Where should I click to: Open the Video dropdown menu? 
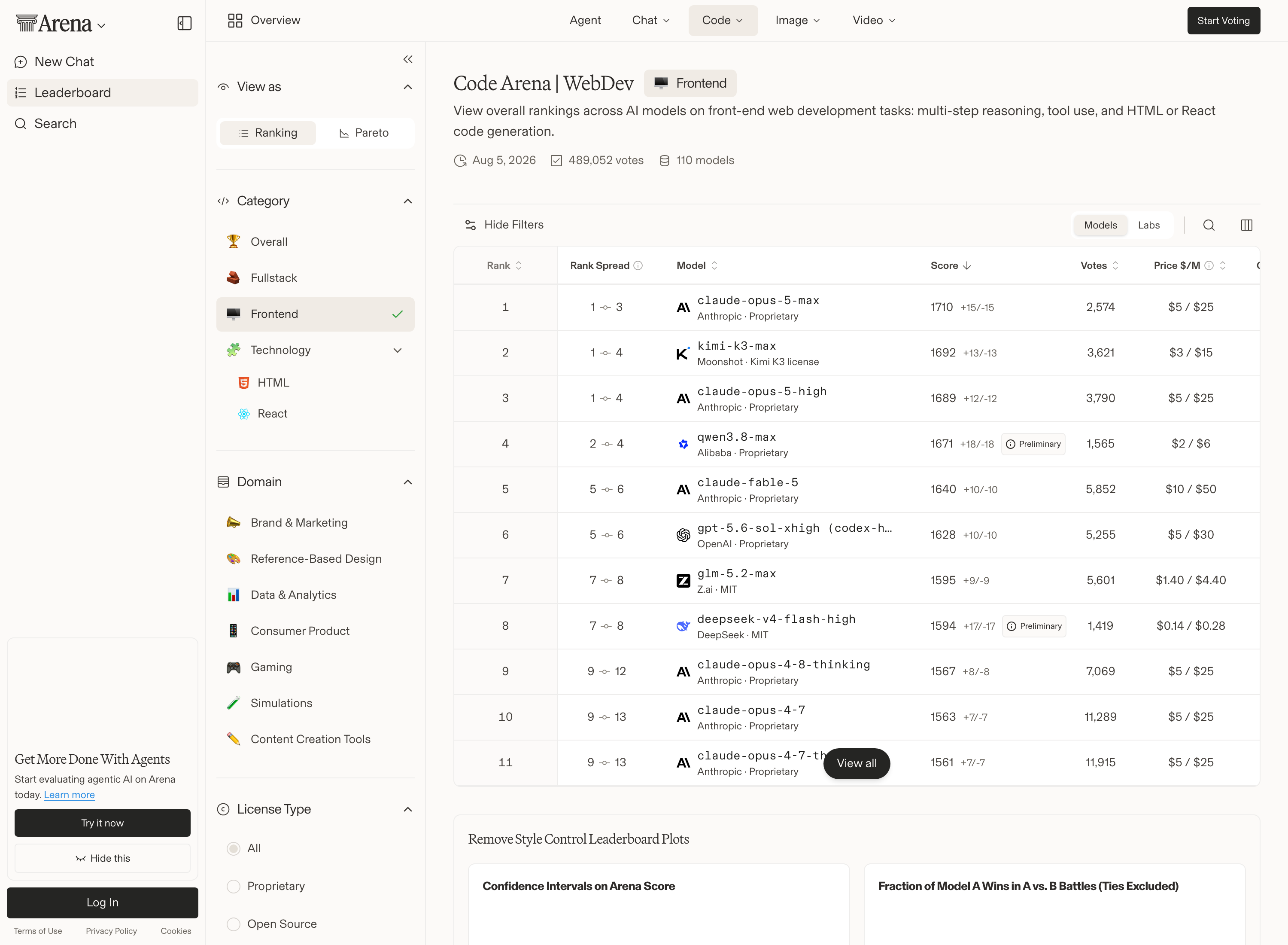pos(874,21)
